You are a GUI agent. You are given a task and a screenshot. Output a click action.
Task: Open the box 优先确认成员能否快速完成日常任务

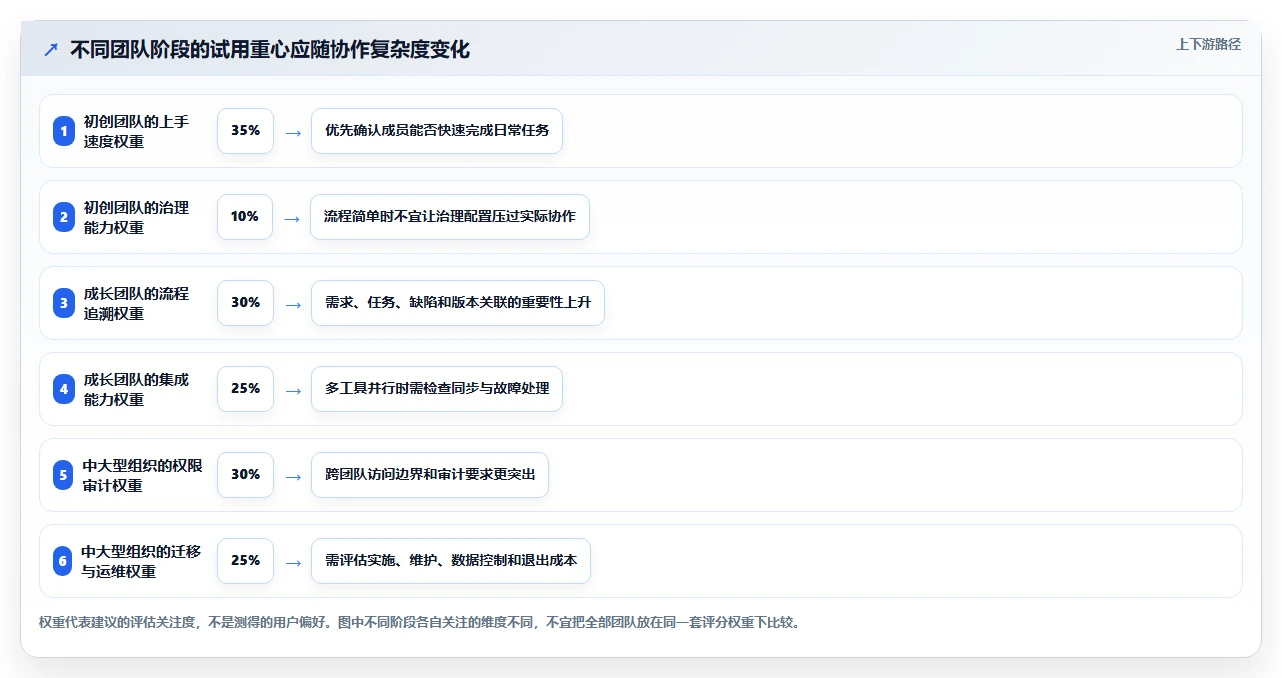(437, 131)
